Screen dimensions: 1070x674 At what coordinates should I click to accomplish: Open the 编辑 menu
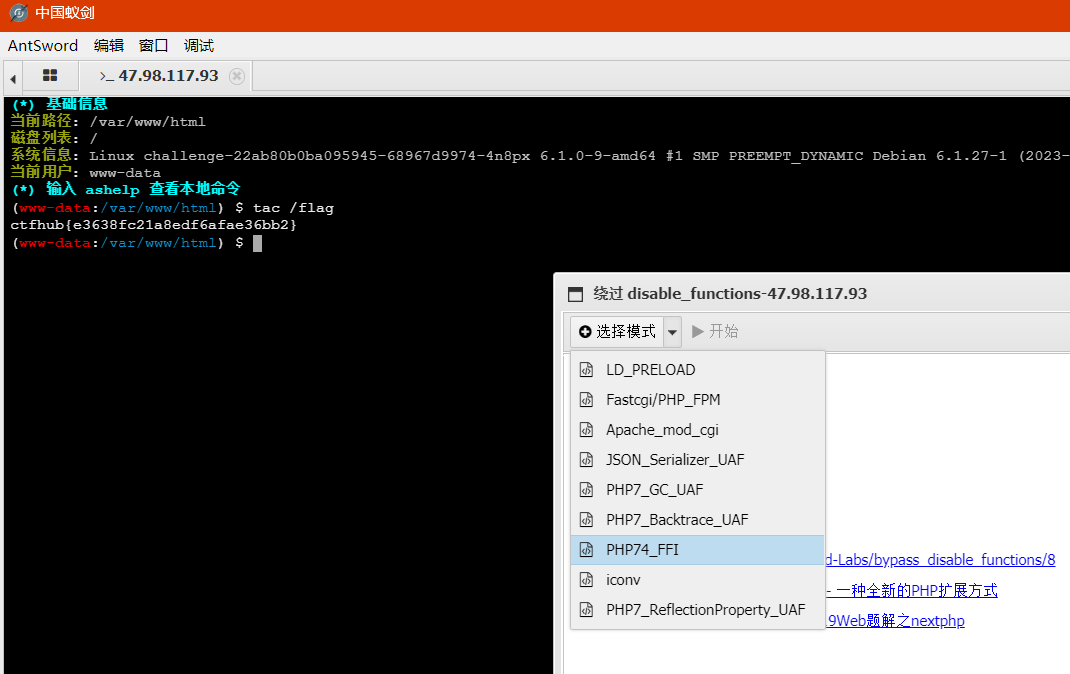(108, 45)
